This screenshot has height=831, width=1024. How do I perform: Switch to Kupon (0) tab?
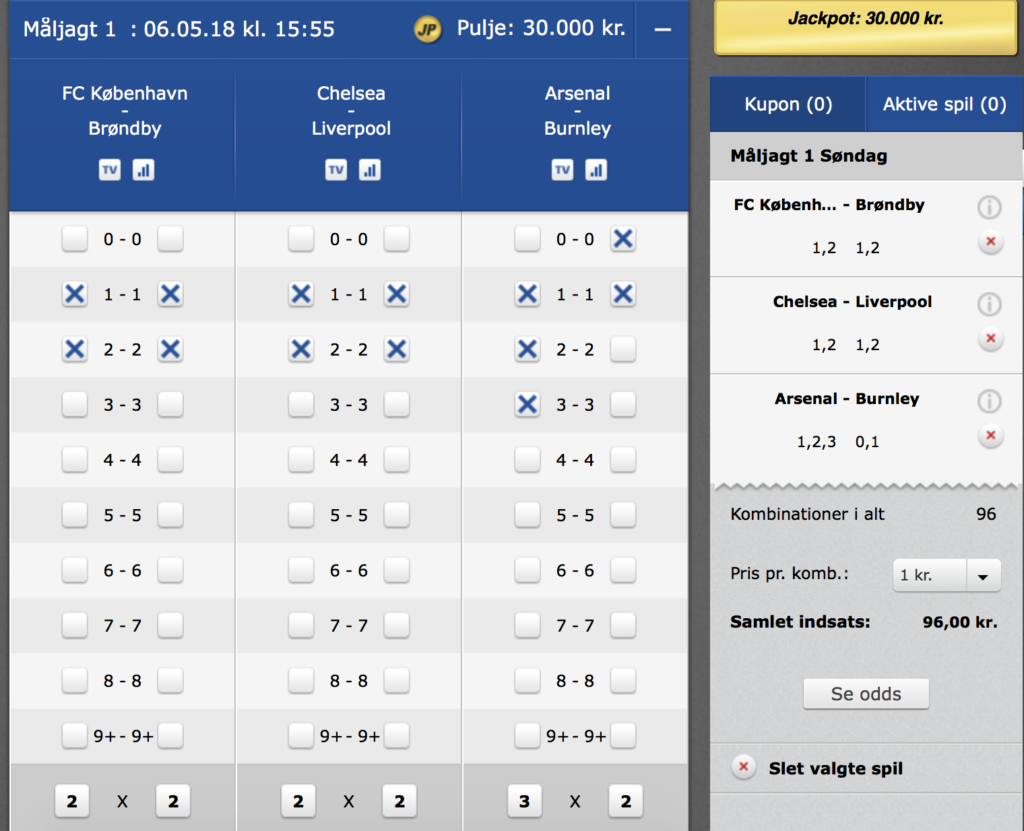[x=788, y=105]
